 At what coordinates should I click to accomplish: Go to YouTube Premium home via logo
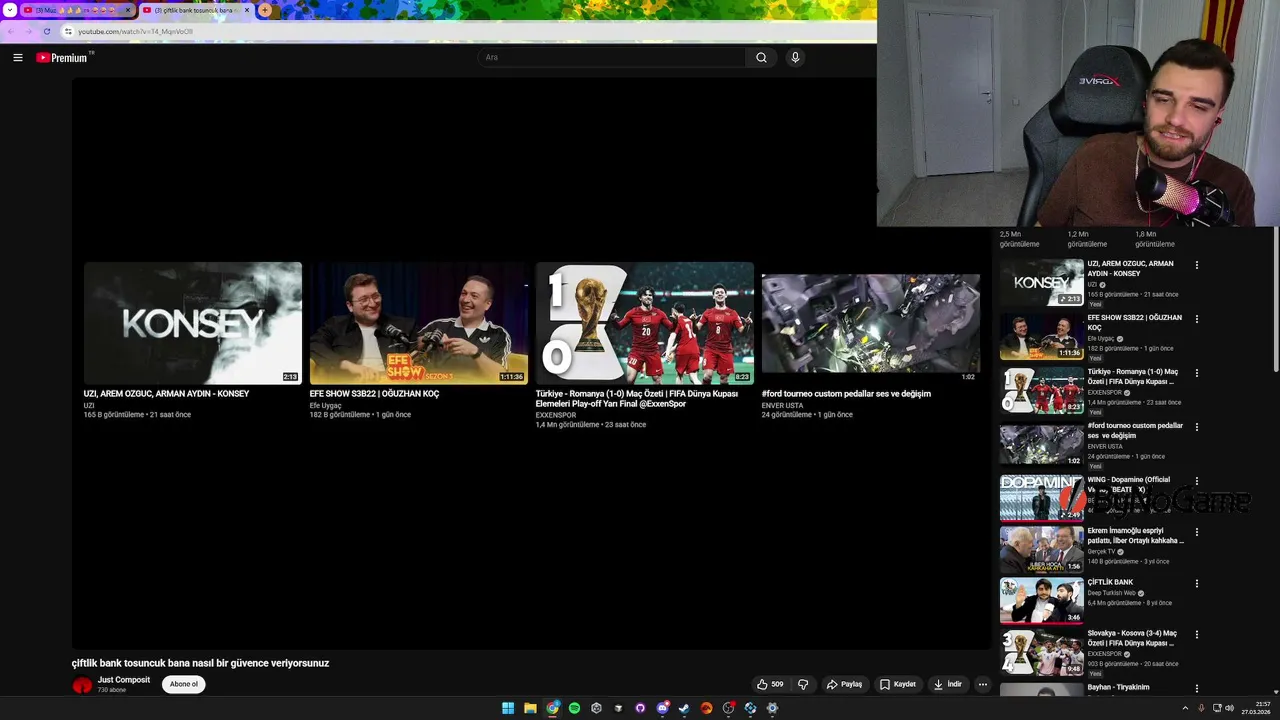click(64, 58)
